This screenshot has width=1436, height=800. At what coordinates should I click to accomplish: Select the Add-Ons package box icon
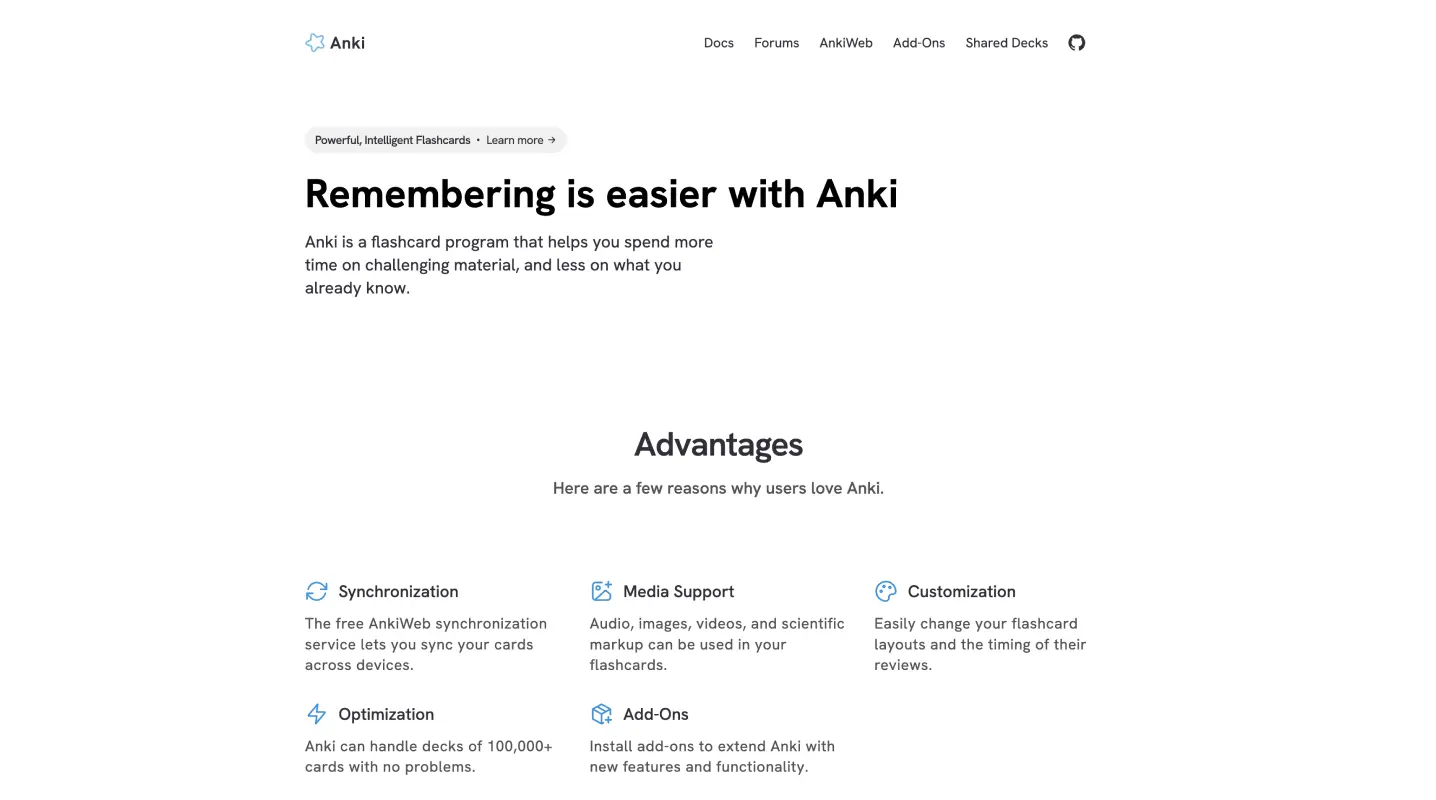[x=601, y=714]
